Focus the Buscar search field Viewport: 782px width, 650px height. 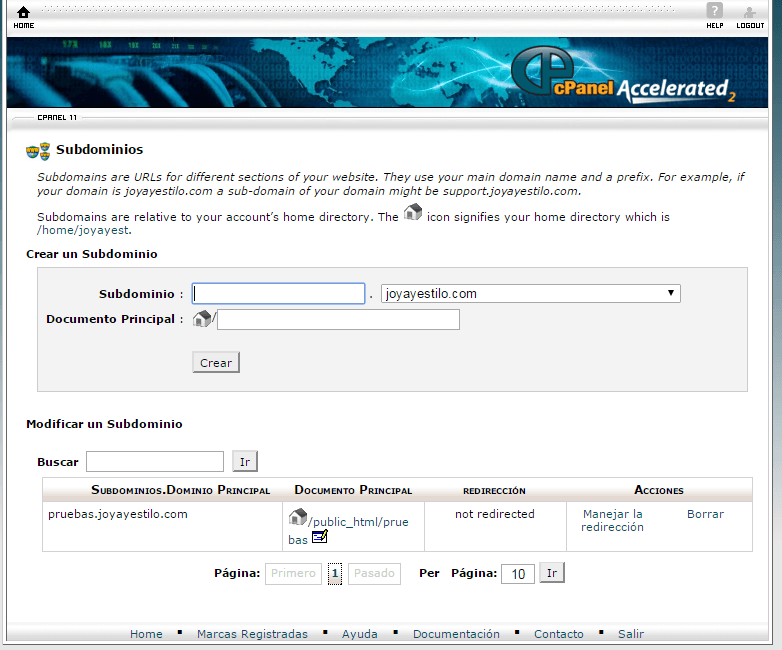tap(155, 461)
